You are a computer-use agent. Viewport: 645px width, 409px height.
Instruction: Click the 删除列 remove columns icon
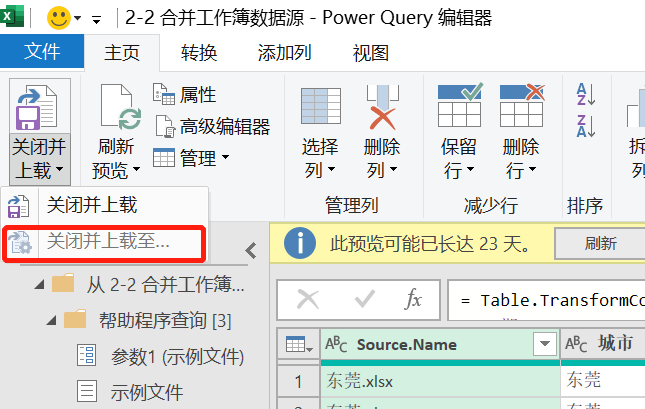pos(383,107)
